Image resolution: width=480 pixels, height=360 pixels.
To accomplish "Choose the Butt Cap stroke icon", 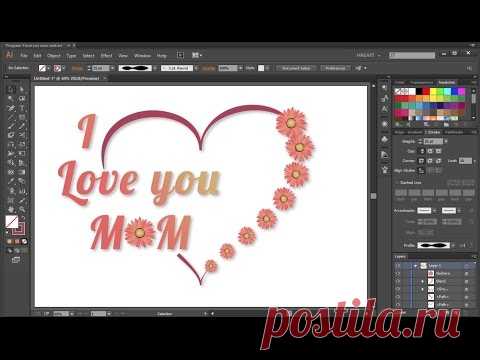I will 422,151.
